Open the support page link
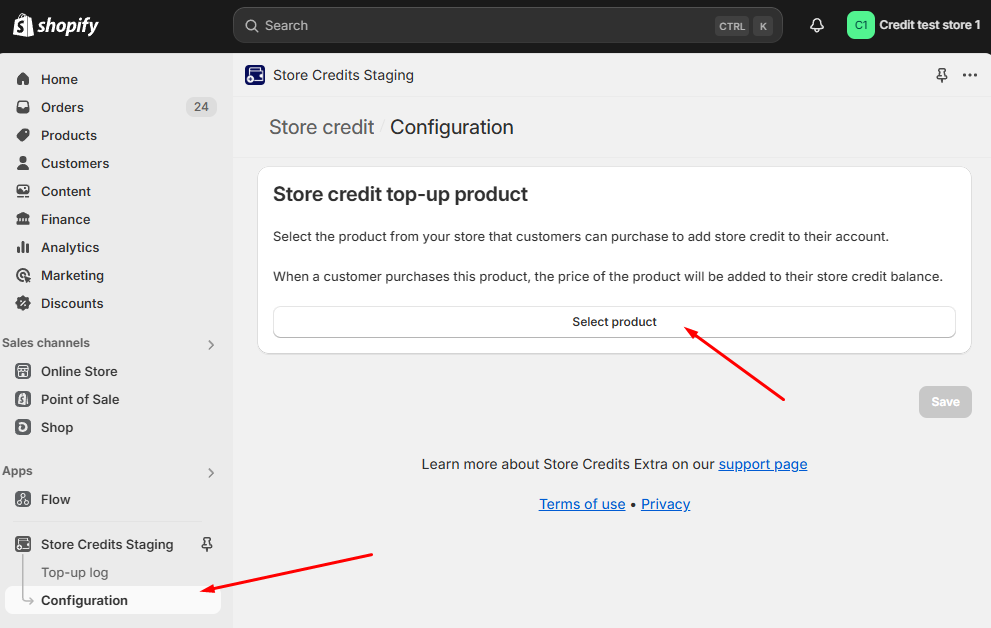The height and width of the screenshot is (628, 991). pos(763,464)
